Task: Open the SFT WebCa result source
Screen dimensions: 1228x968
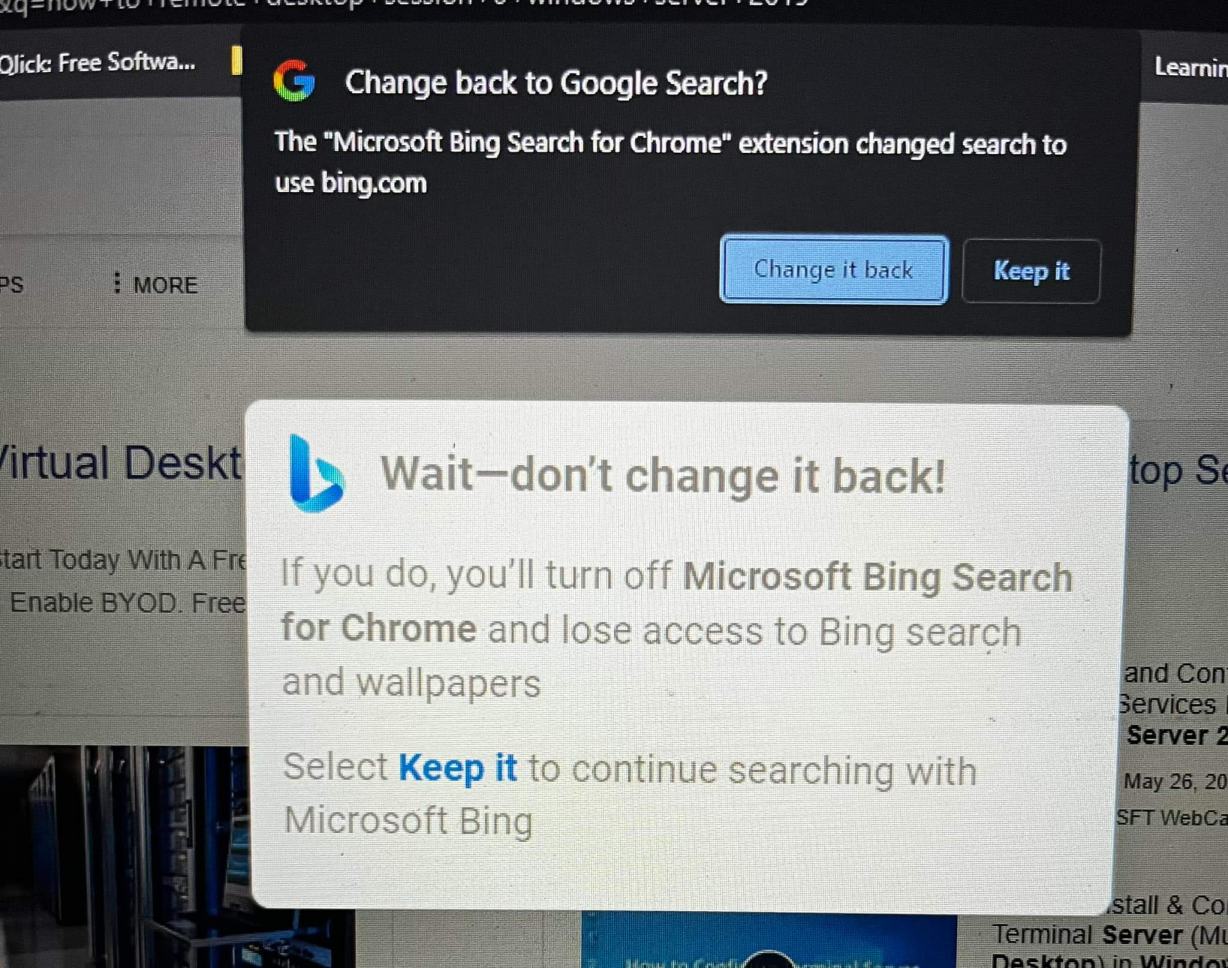Action: [x=1171, y=818]
